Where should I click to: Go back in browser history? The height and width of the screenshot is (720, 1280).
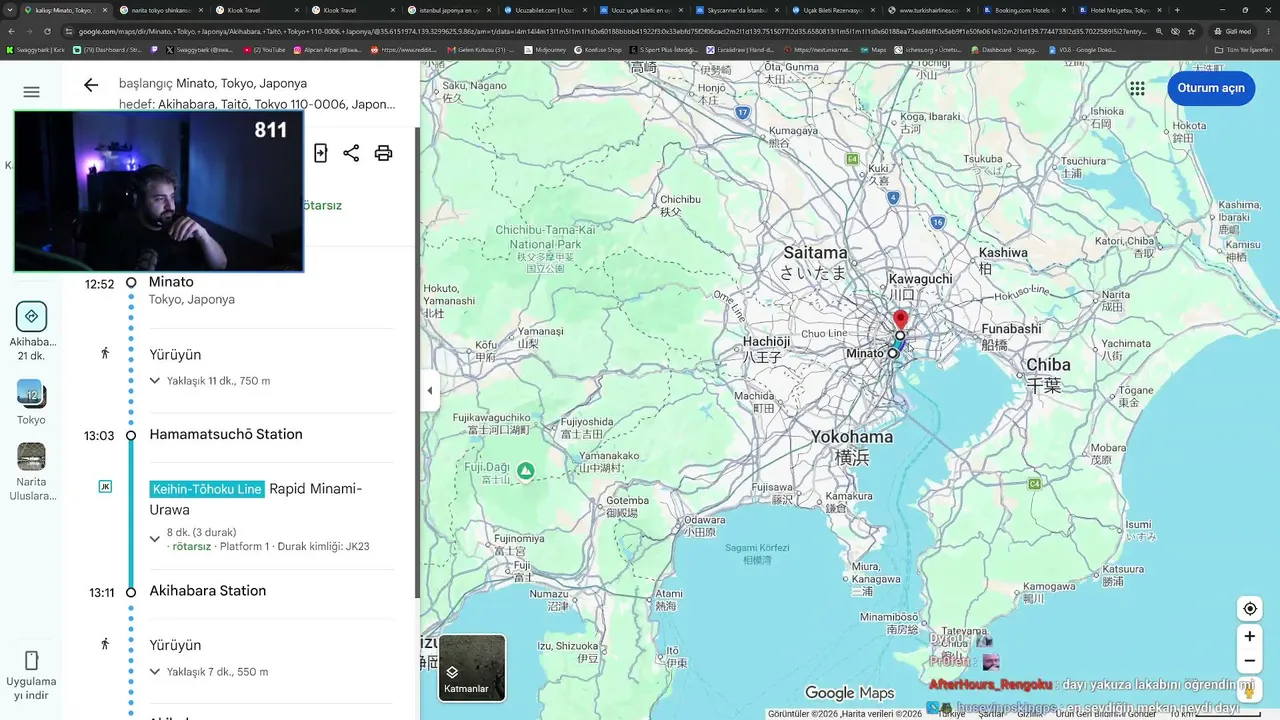[11, 31]
